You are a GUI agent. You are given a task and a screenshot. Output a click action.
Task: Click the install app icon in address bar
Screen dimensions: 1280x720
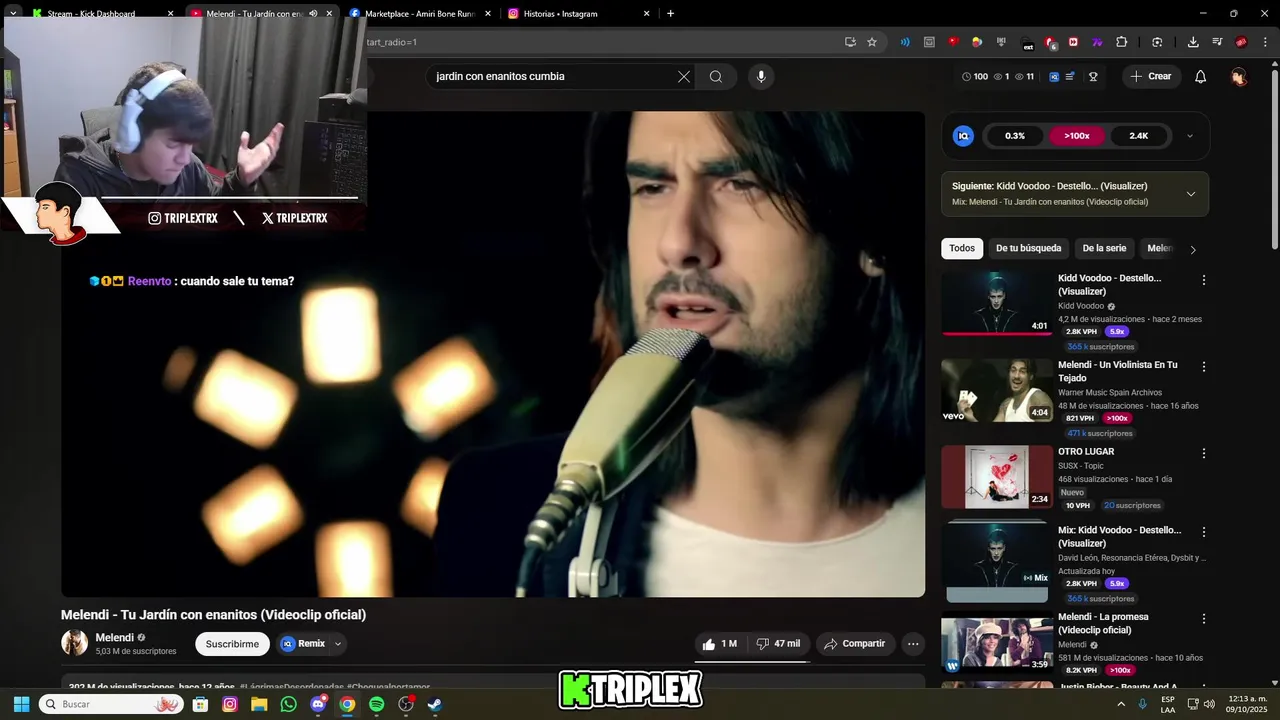click(850, 42)
